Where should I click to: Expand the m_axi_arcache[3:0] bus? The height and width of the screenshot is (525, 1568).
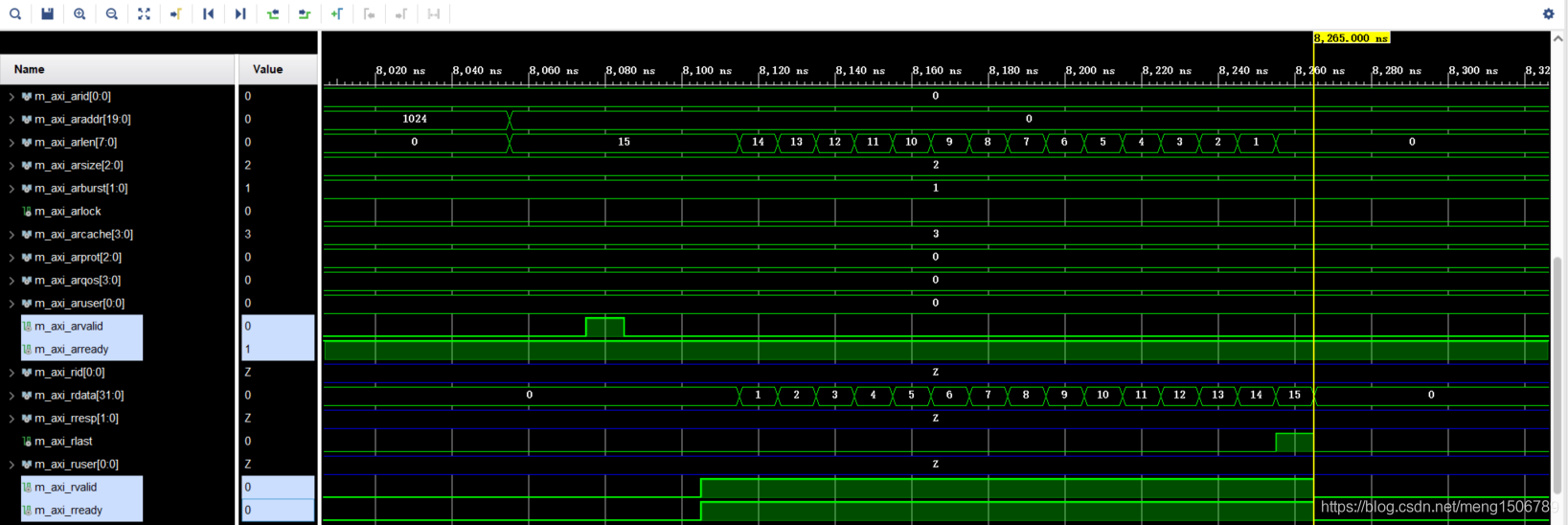point(11,235)
